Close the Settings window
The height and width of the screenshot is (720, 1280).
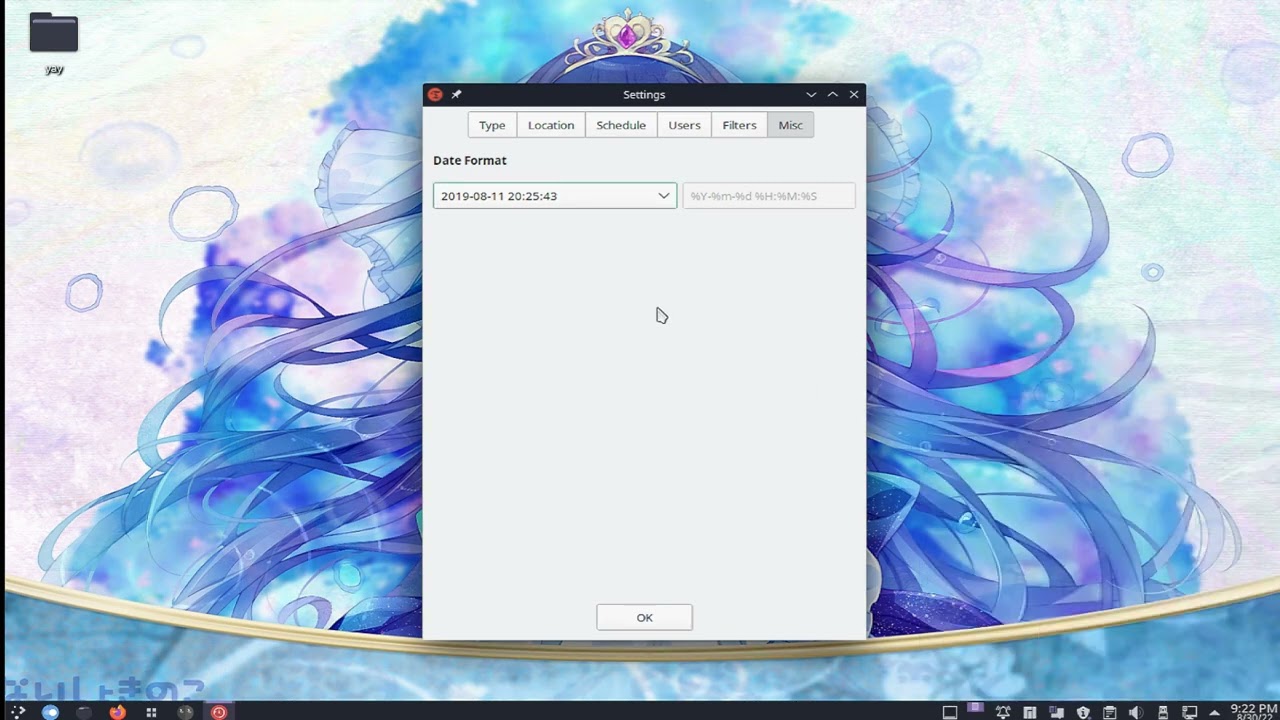point(854,94)
